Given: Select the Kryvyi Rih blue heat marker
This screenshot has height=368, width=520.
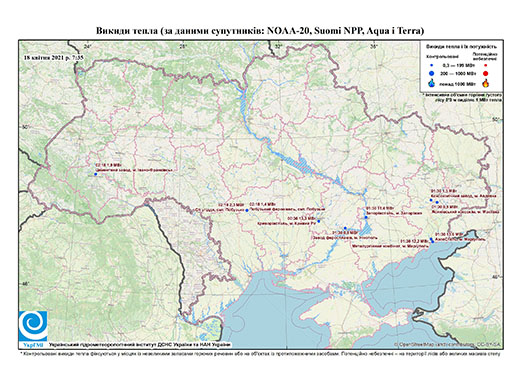Looking at the screenshot, I should pos(319,221).
